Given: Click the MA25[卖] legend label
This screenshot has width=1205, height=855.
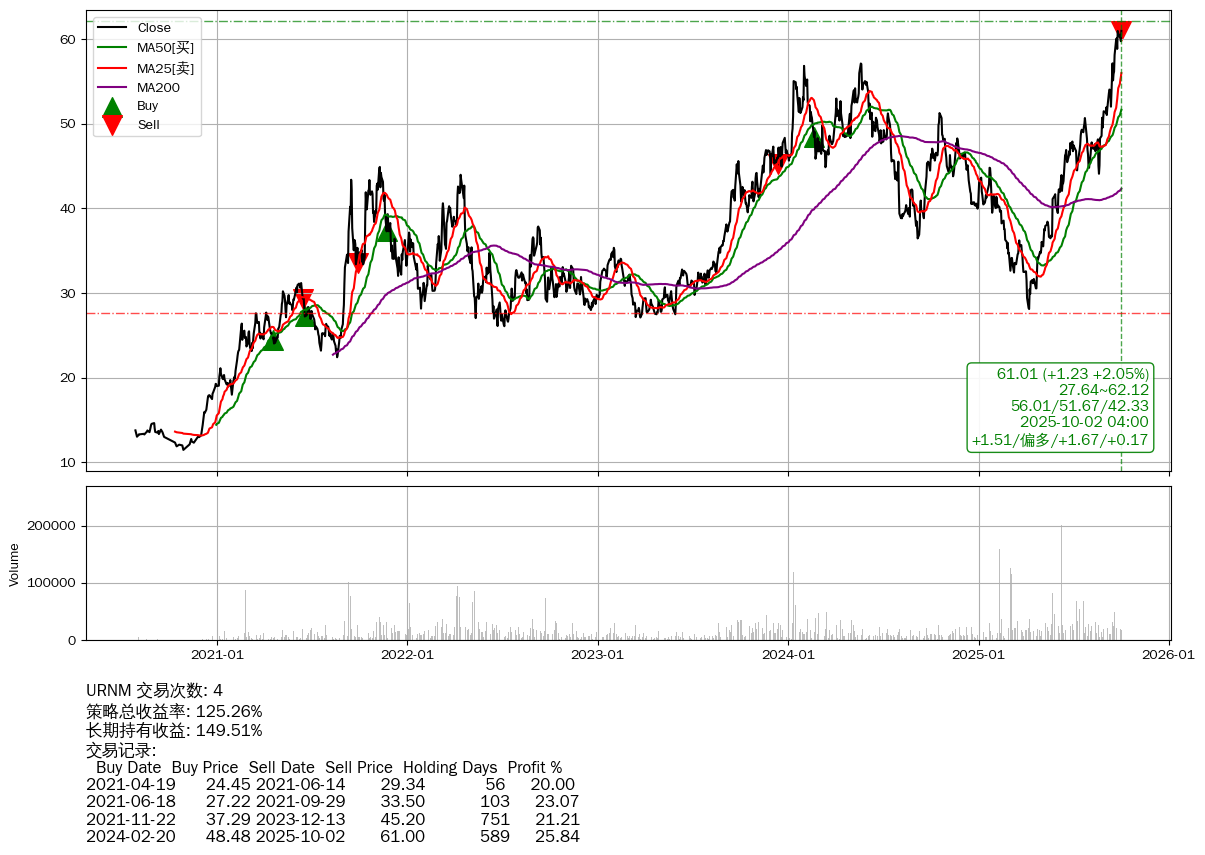Looking at the screenshot, I should pos(165,68).
